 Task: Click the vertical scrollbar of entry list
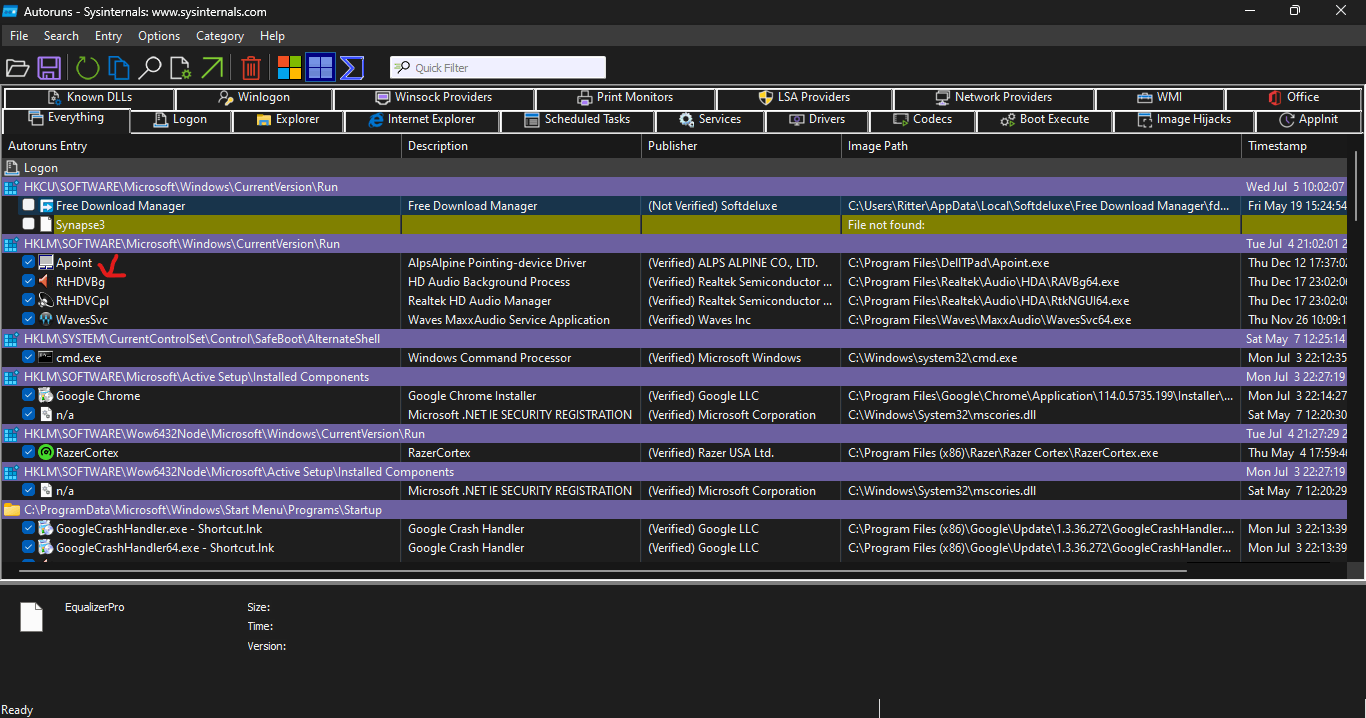pyautogui.click(x=1356, y=187)
